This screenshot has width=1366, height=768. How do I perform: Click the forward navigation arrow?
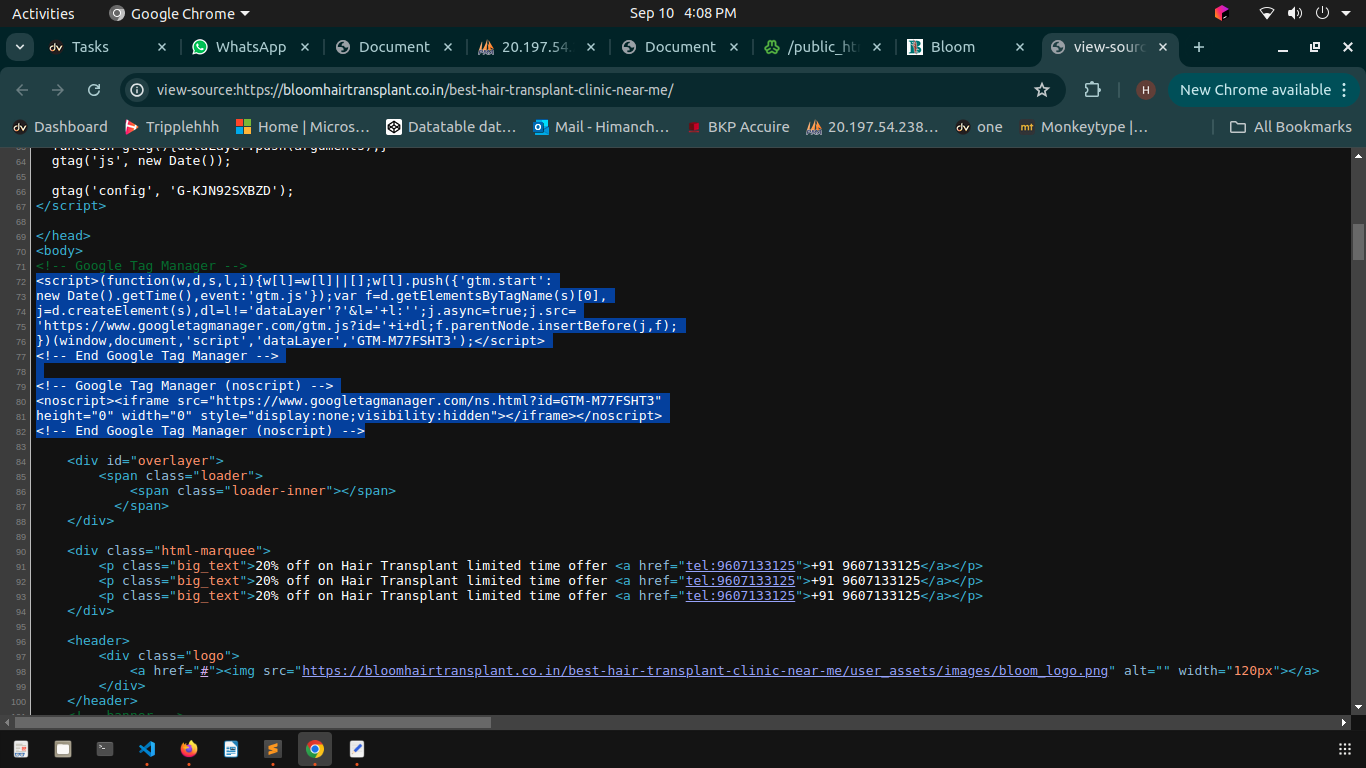pos(58,90)
